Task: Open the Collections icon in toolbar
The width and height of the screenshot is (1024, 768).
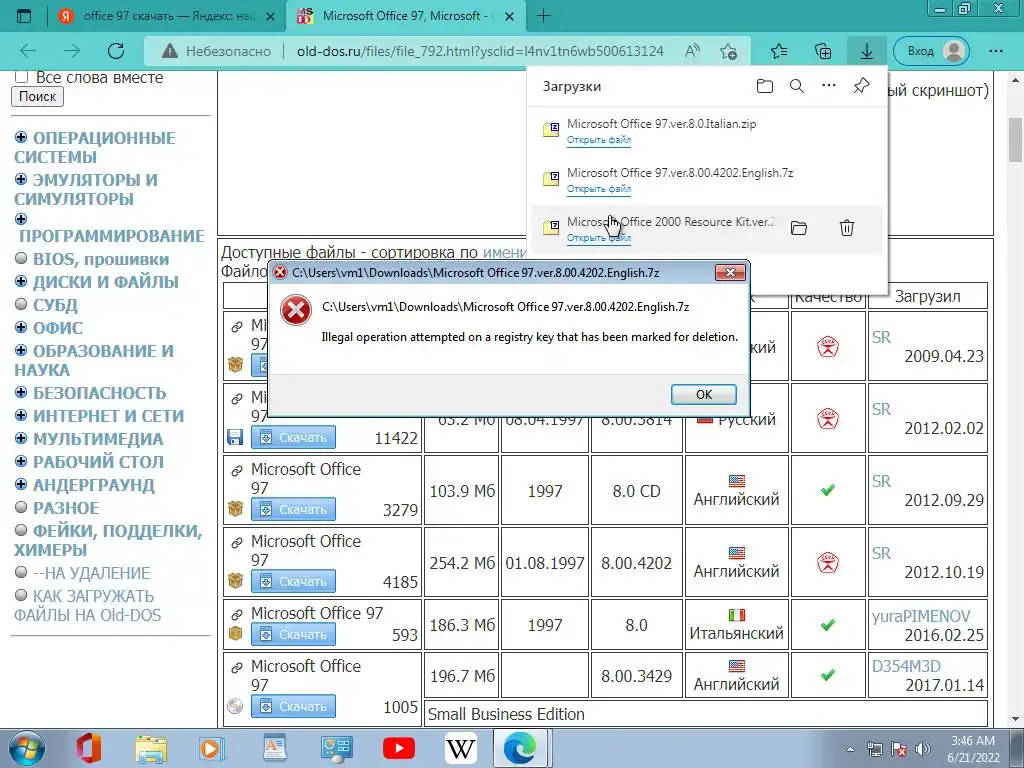Action: pos(823,51)
